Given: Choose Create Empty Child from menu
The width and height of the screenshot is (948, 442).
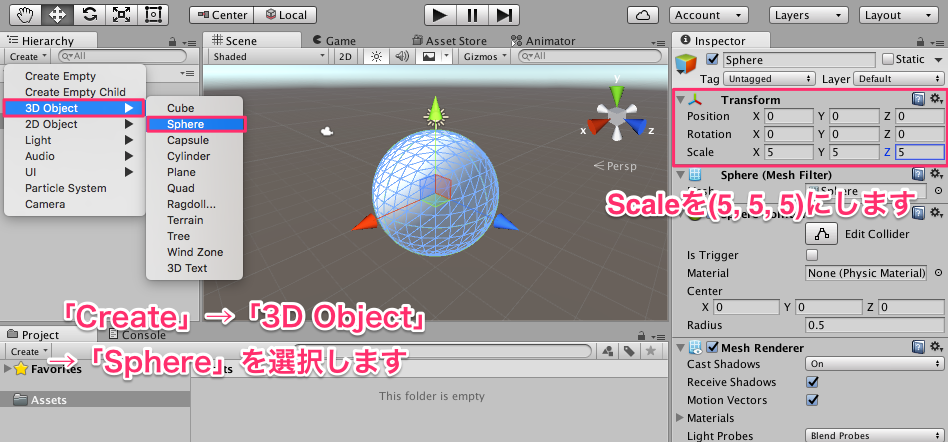Looking at the screenshot, I should point(74,92).
